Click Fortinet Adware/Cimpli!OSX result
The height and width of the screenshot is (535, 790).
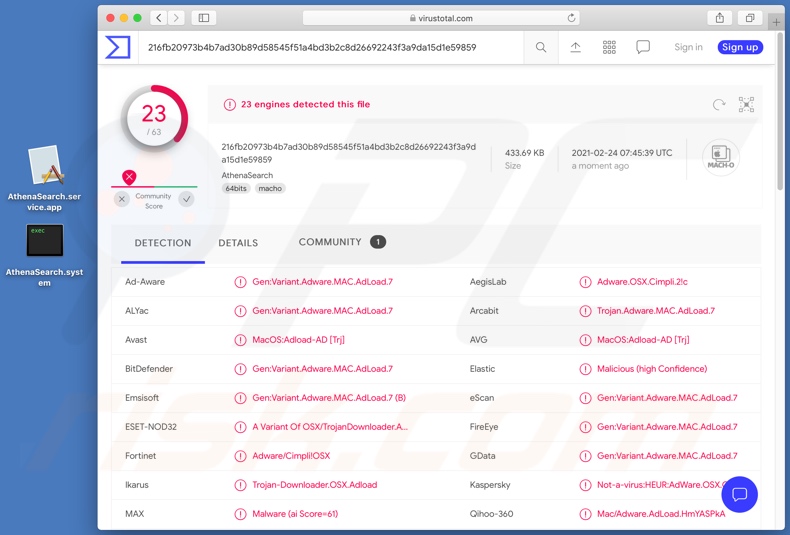click(x=291, y=456)
